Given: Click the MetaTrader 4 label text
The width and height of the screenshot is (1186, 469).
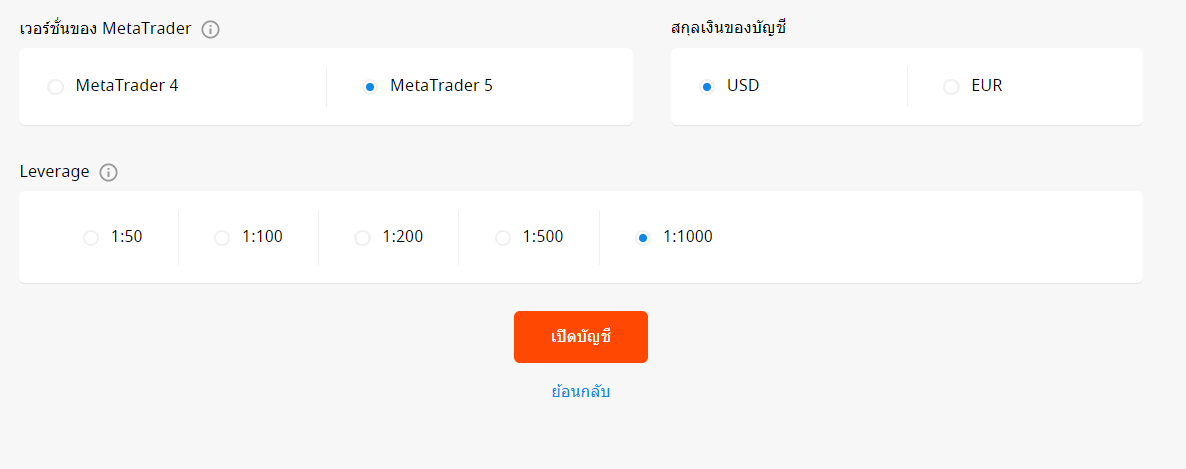Looking at the screenshot, I should pos(127,85).
